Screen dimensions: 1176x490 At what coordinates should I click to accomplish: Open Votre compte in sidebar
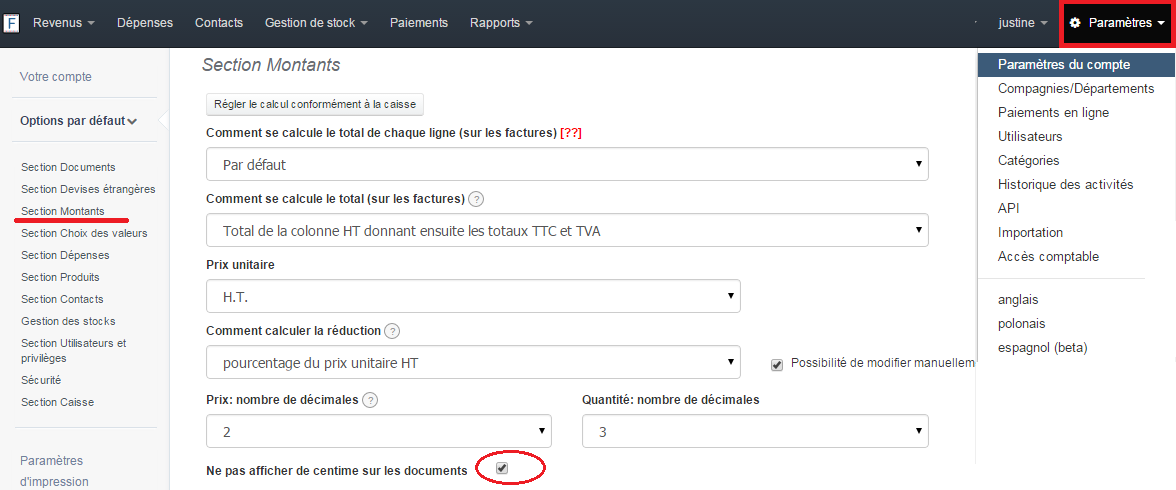56,77
